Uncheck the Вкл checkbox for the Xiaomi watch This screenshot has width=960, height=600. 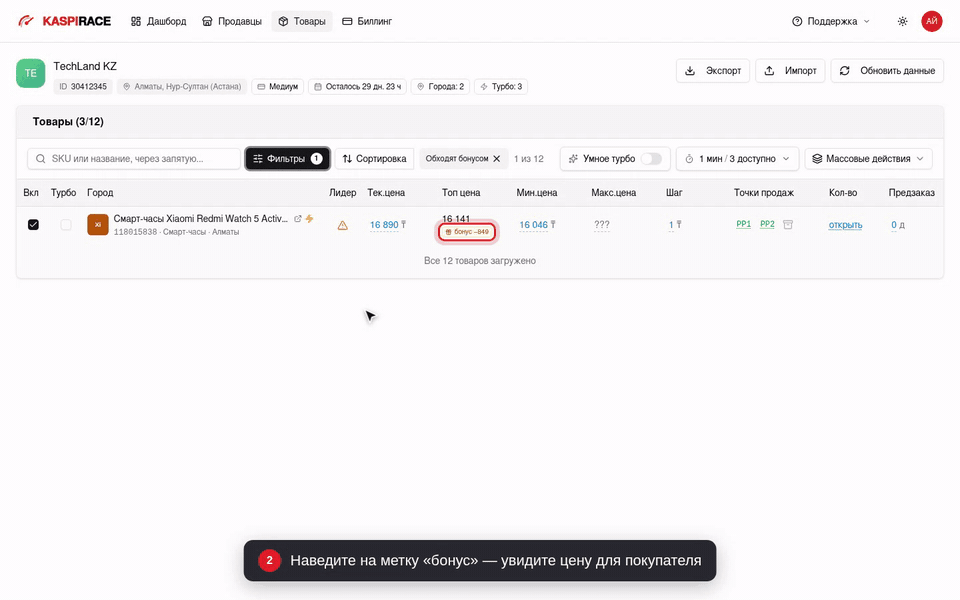click(34, 225)
